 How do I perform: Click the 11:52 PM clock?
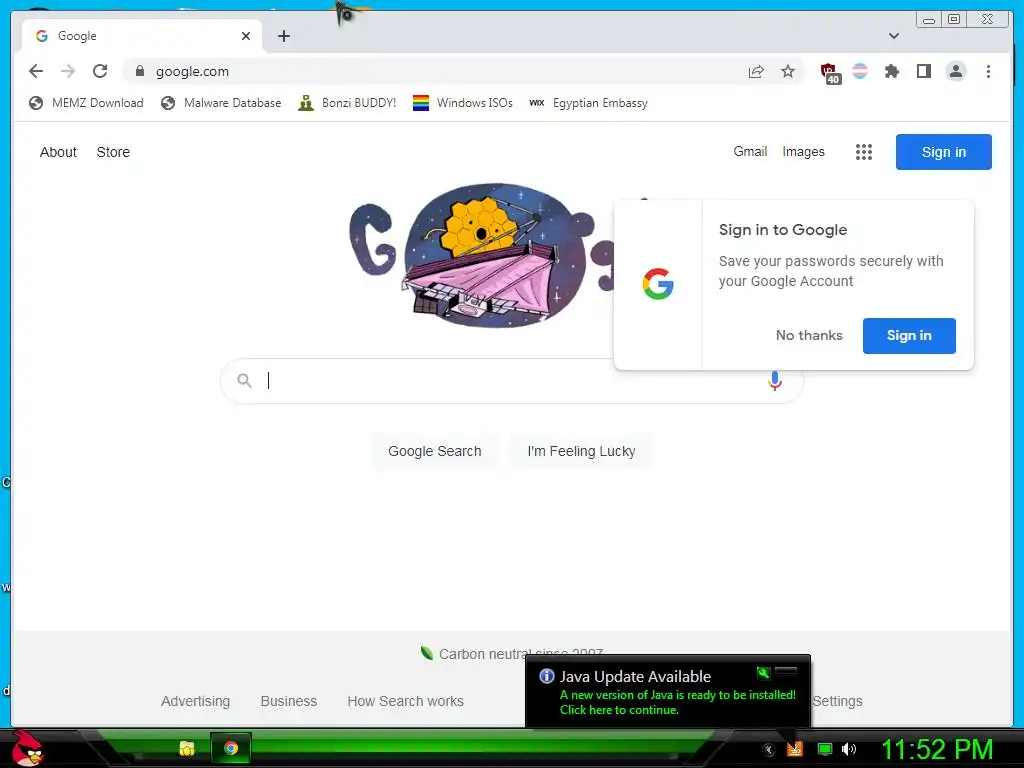938,749
